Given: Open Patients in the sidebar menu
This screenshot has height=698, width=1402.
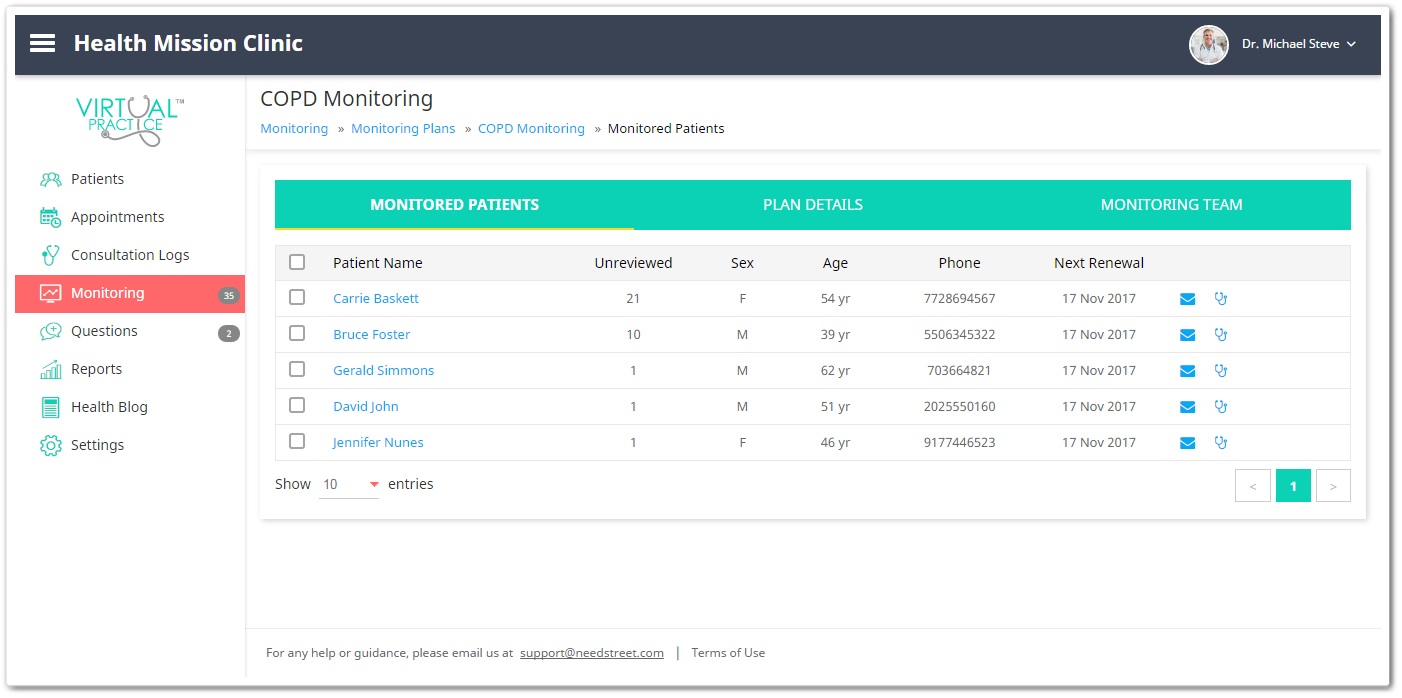Looking at the screenshot, I should 130,179.
